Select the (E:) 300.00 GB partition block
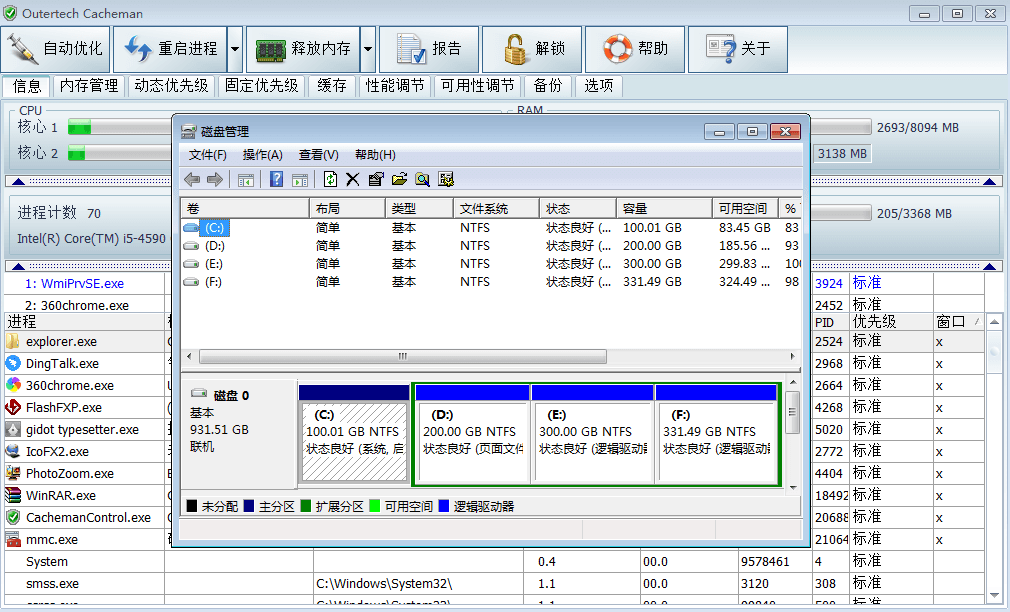 pyautogui.click(x=592, y=432)
